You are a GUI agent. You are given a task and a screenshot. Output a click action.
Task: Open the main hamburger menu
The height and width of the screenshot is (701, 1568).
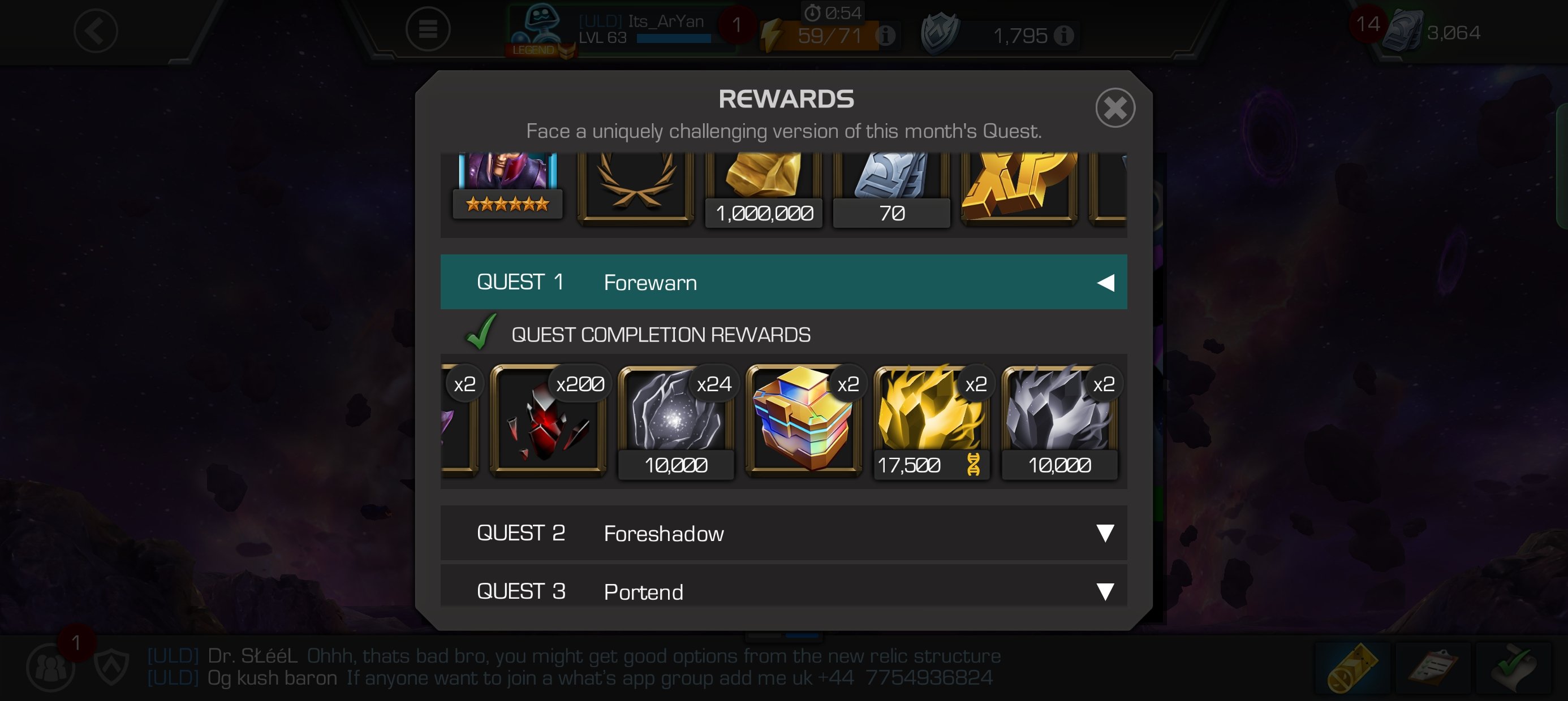pos(428,29)
